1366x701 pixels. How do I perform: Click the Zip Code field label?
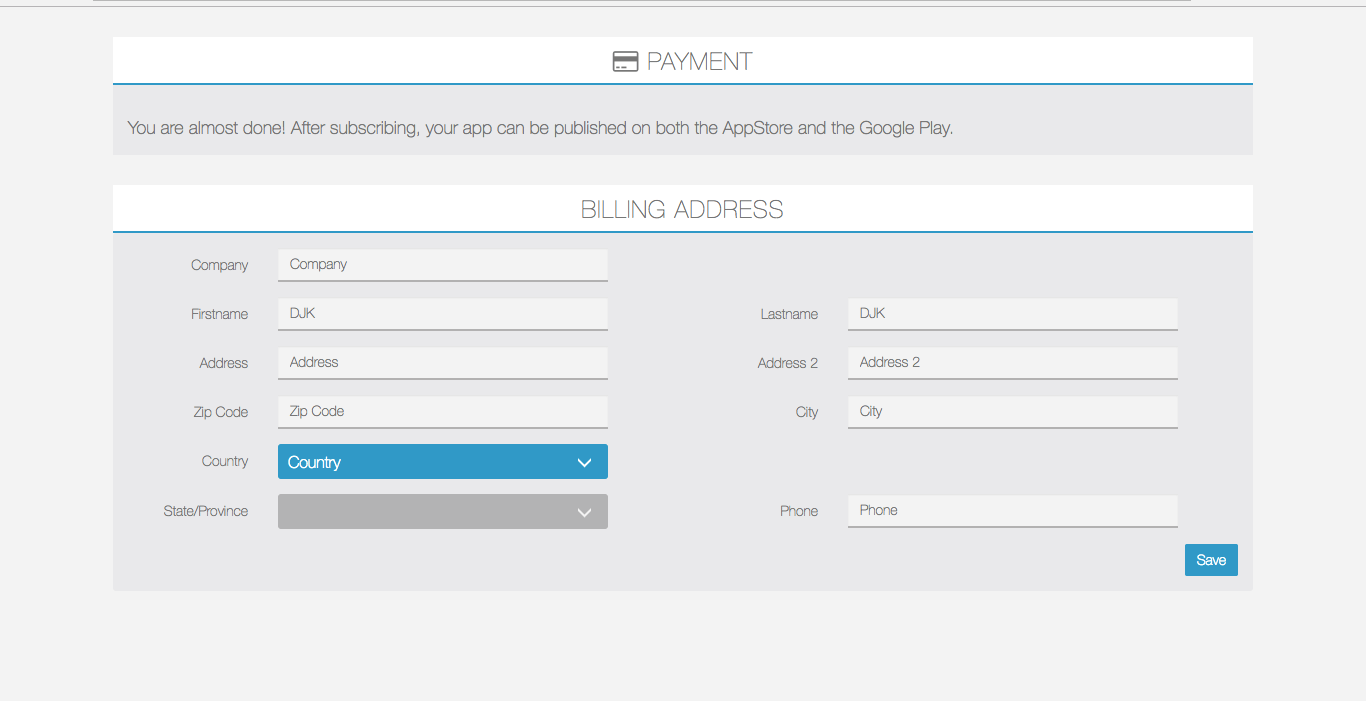[221, 412]
